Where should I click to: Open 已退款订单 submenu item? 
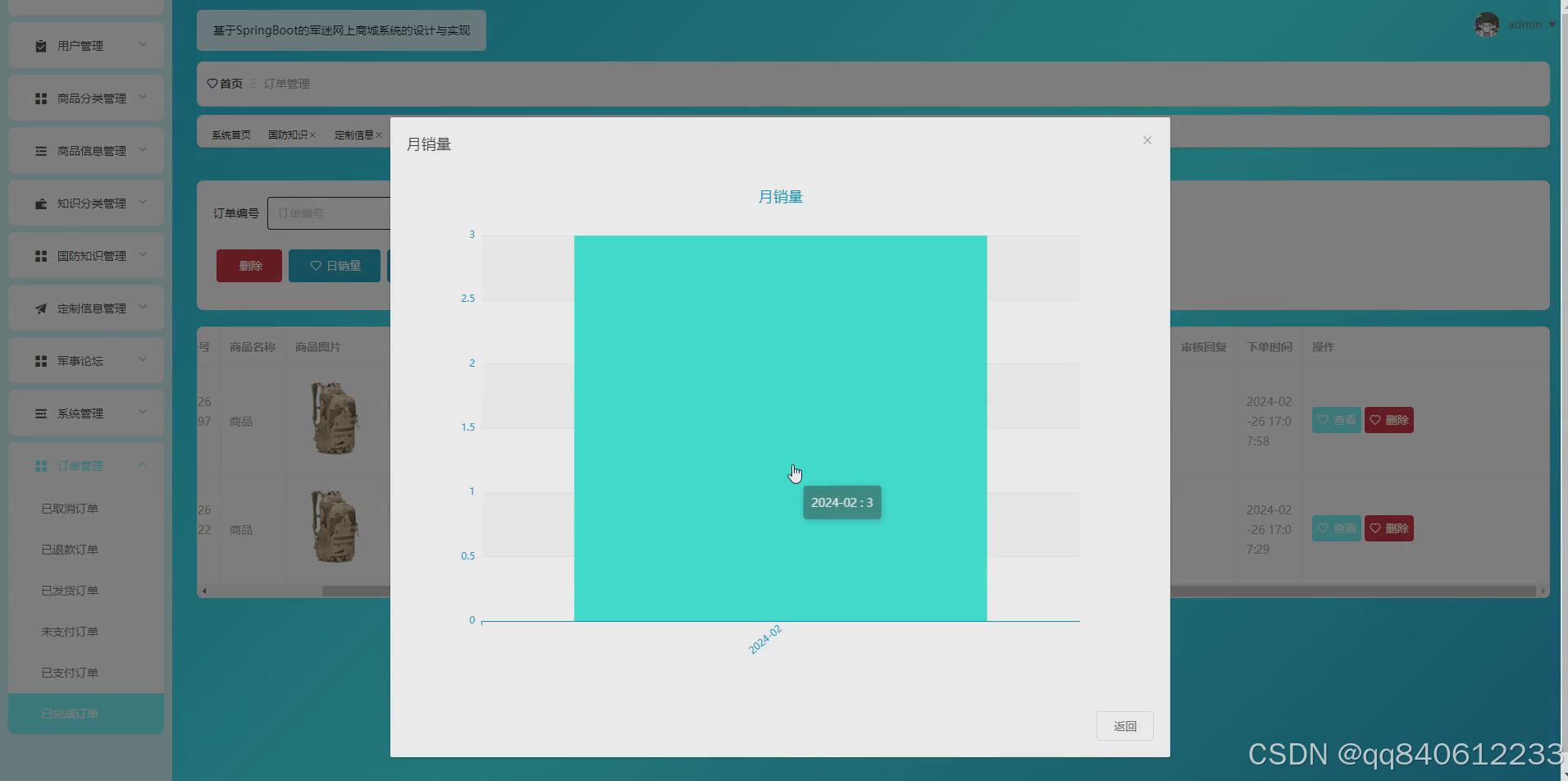(86, 550)
